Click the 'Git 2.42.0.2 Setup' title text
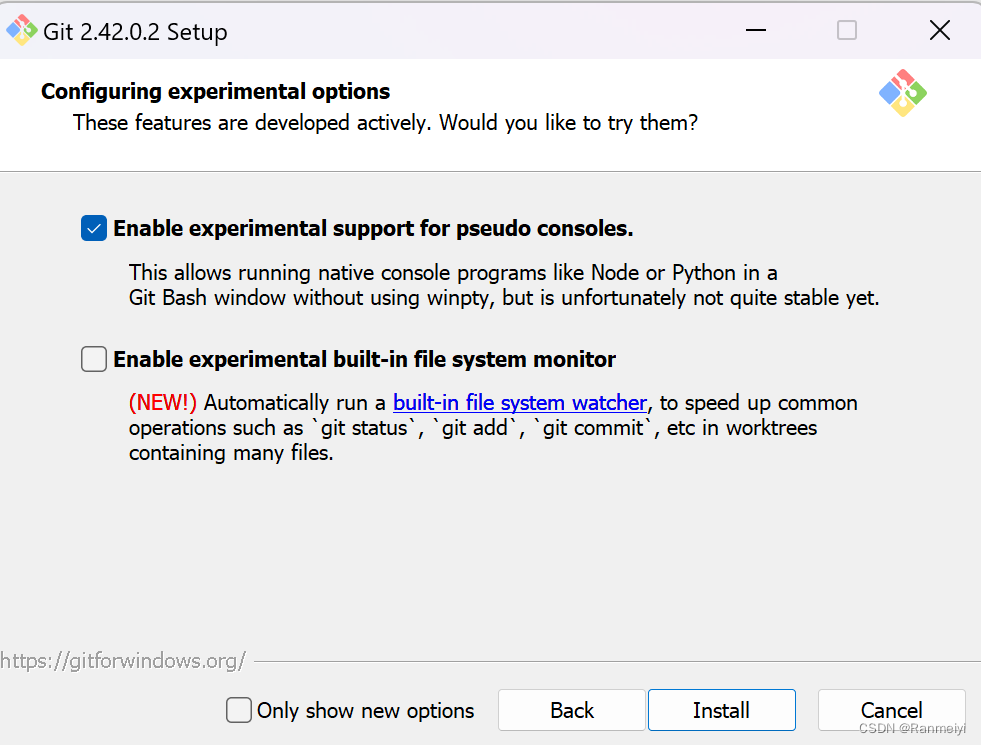This screenshot has height=745, width=981. pyautogui.click(x=135, y=32)
